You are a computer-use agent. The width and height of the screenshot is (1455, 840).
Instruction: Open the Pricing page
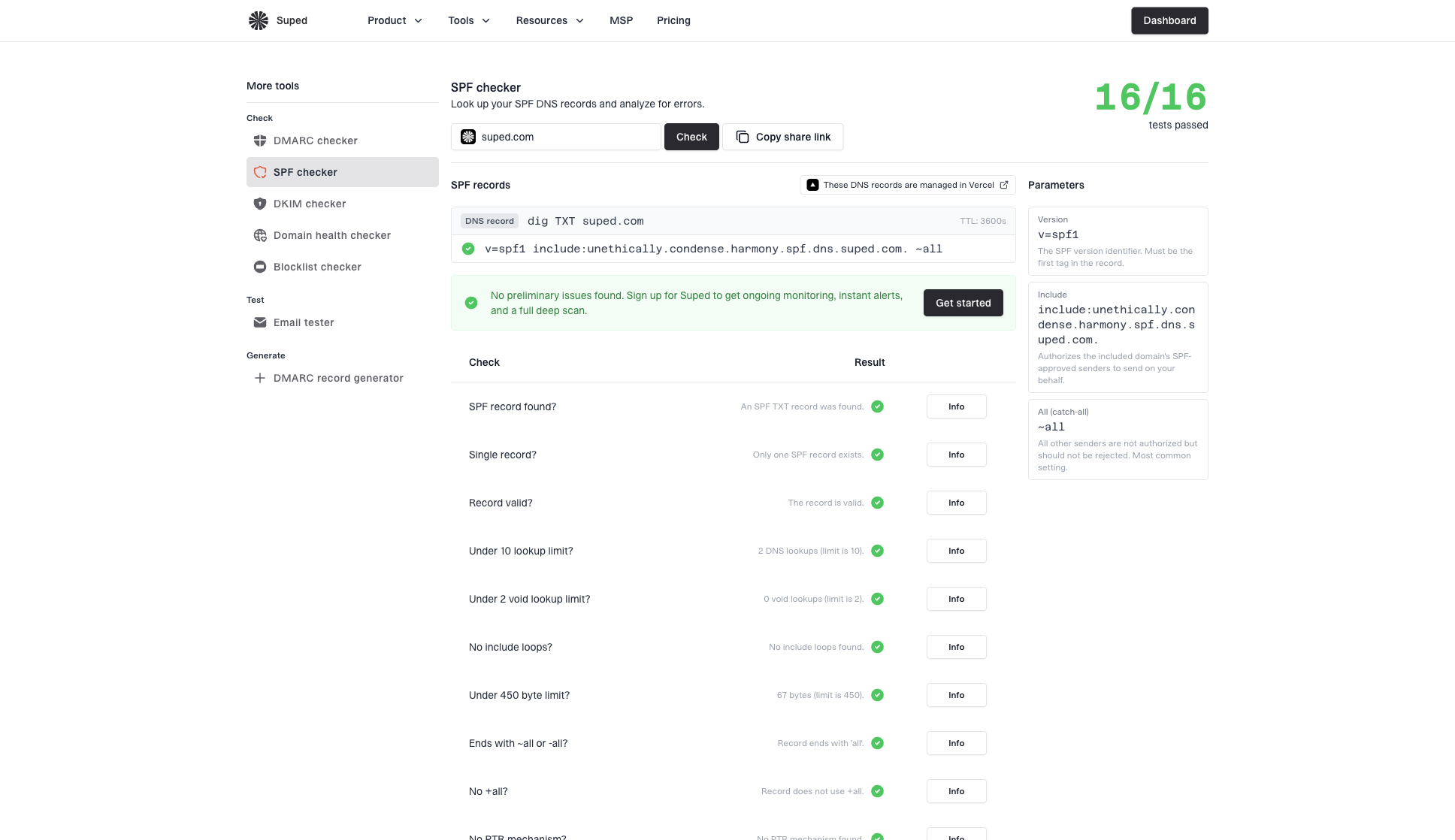coord(673,20)
